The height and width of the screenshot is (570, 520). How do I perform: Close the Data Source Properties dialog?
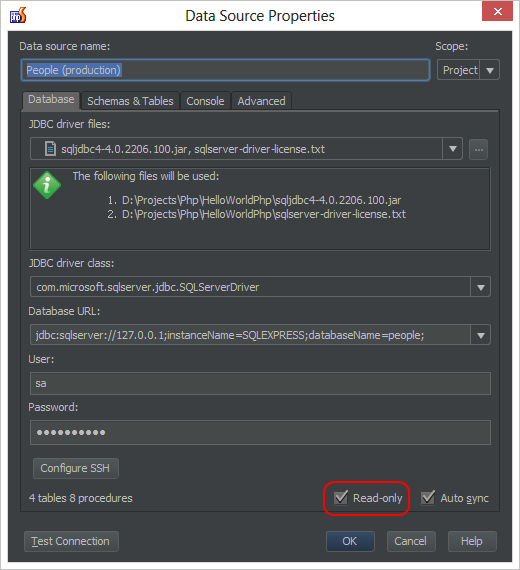point(497,11)
